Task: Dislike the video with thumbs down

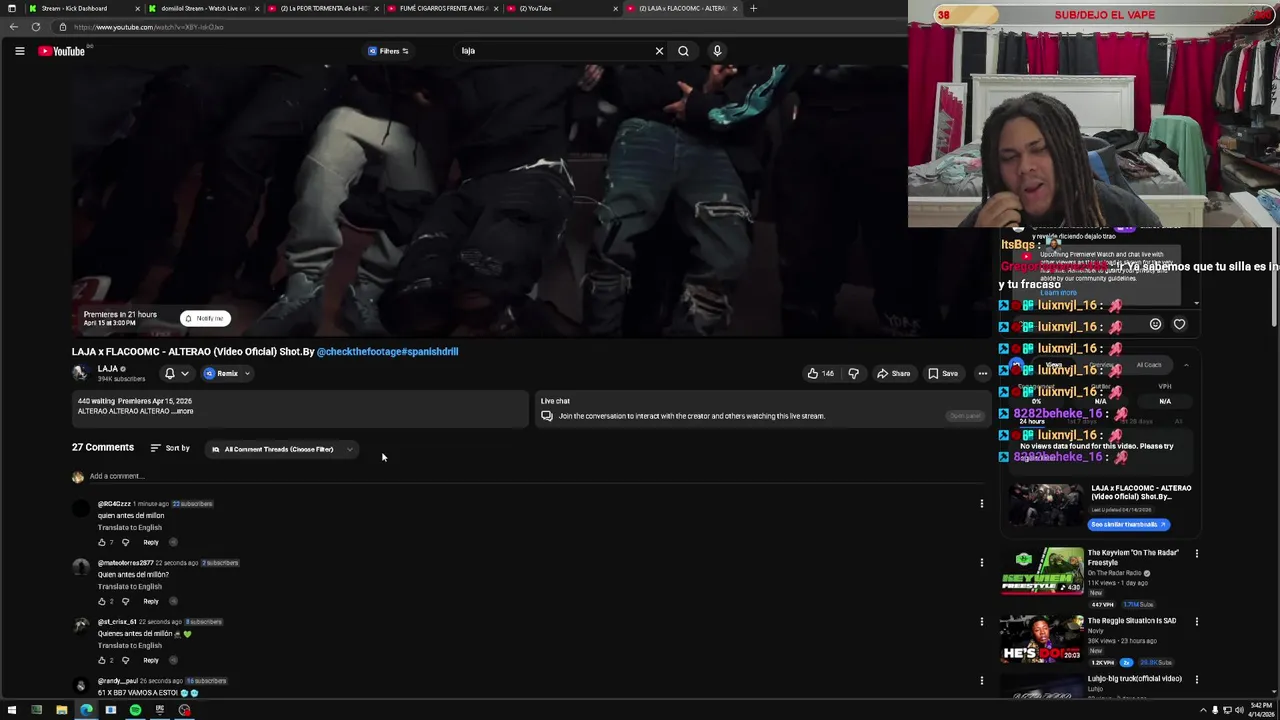Action: click(x=853, y=373)
